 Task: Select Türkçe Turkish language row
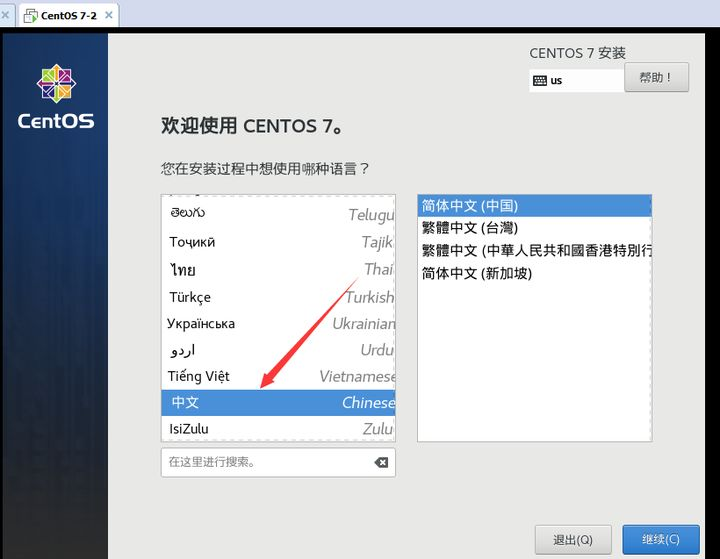point(278,297)
